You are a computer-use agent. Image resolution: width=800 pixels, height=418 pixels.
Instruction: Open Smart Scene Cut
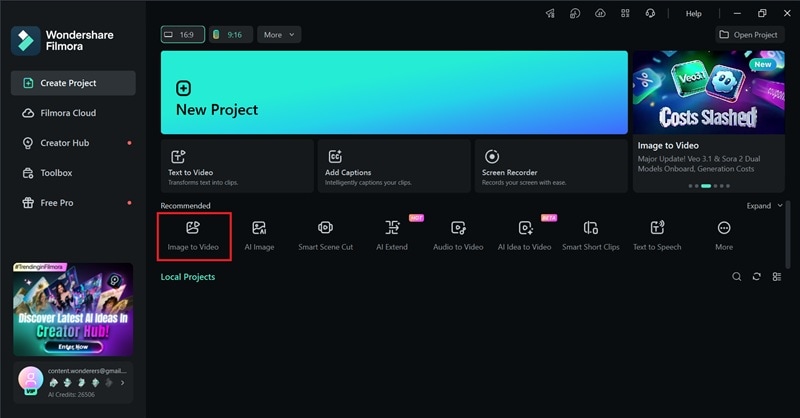pos(326,236)
